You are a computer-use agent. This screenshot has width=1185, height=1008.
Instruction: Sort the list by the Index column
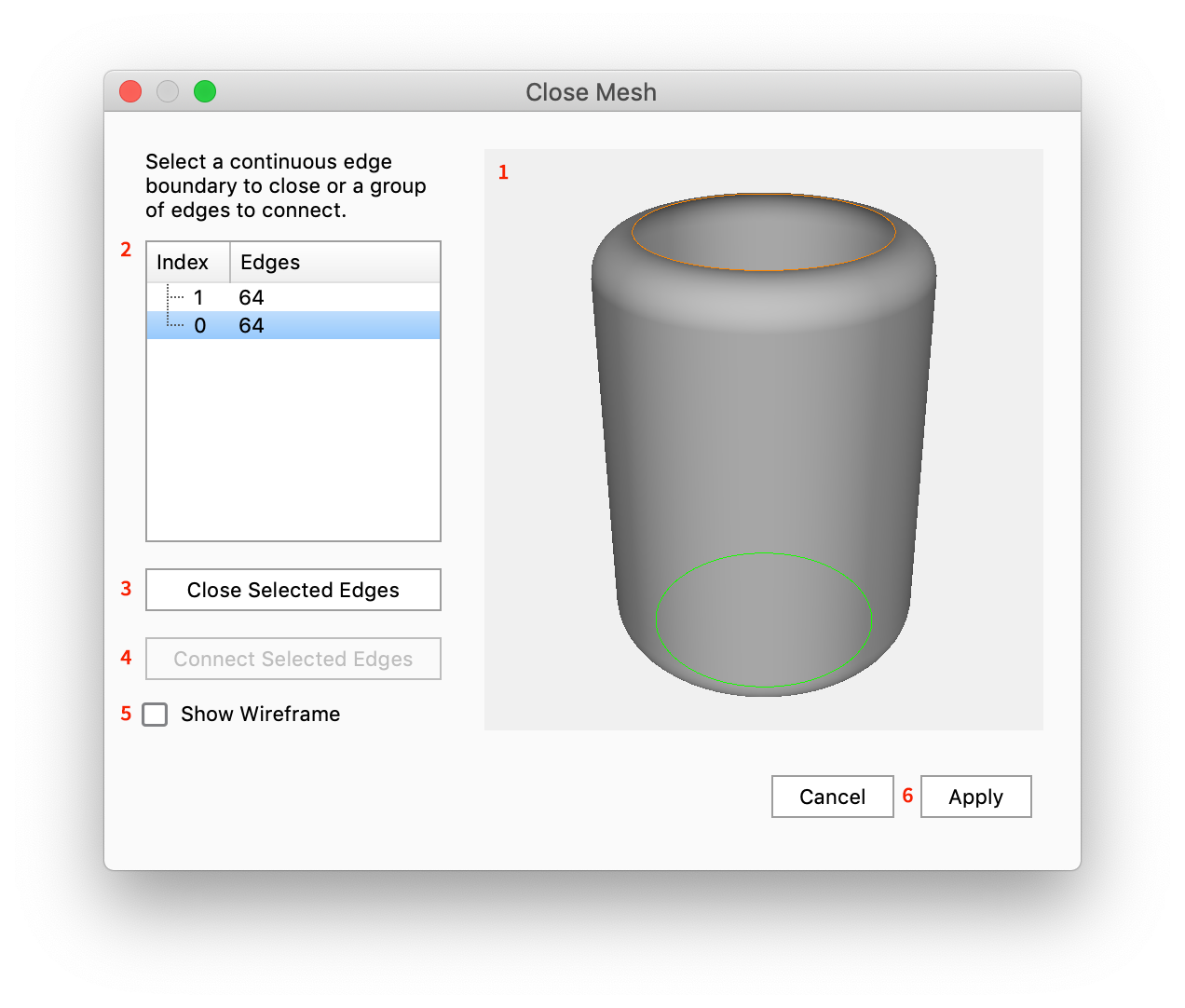point(183,262)
